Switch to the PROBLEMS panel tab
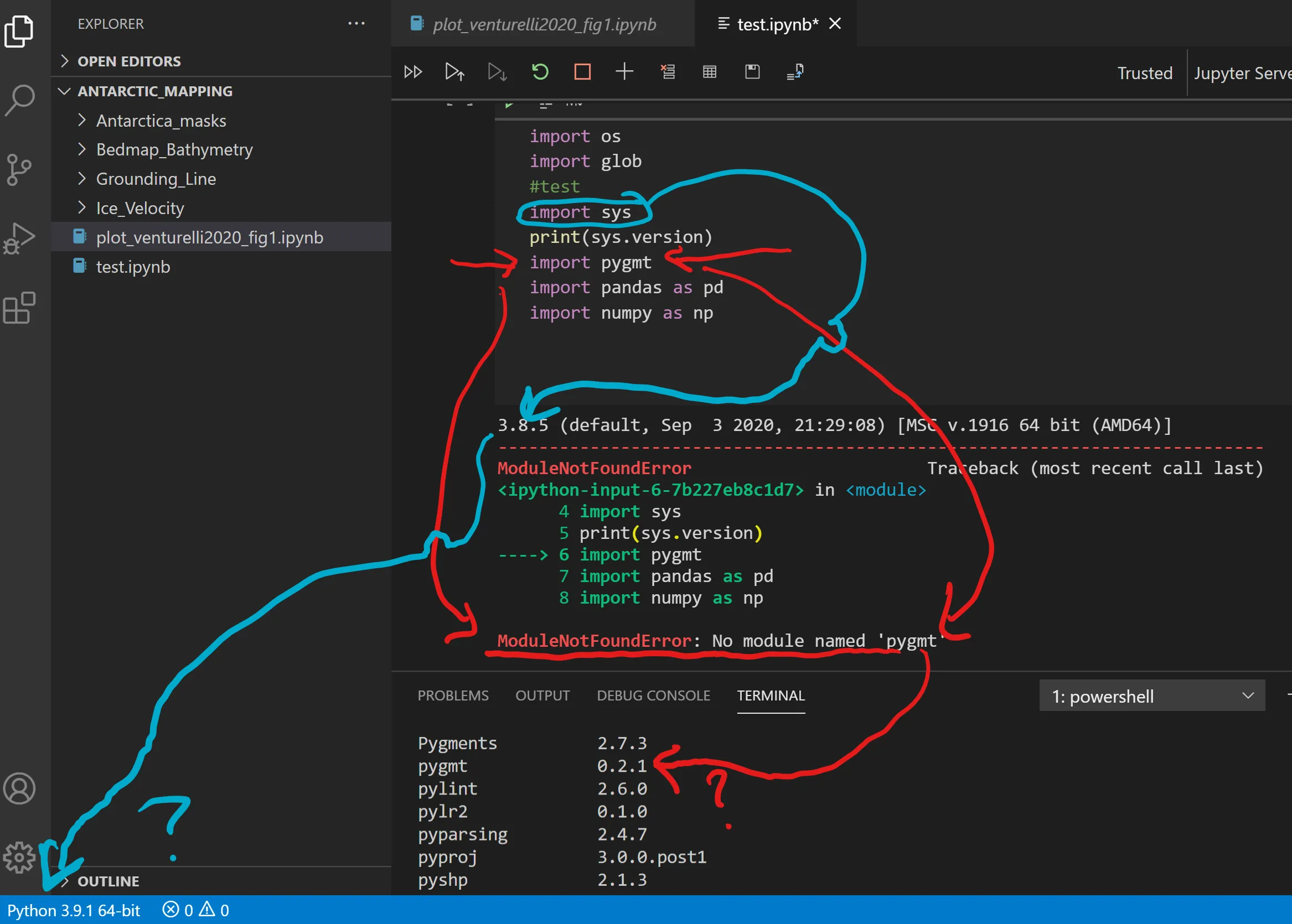The image size is (1292, 924). click(453, 695)
